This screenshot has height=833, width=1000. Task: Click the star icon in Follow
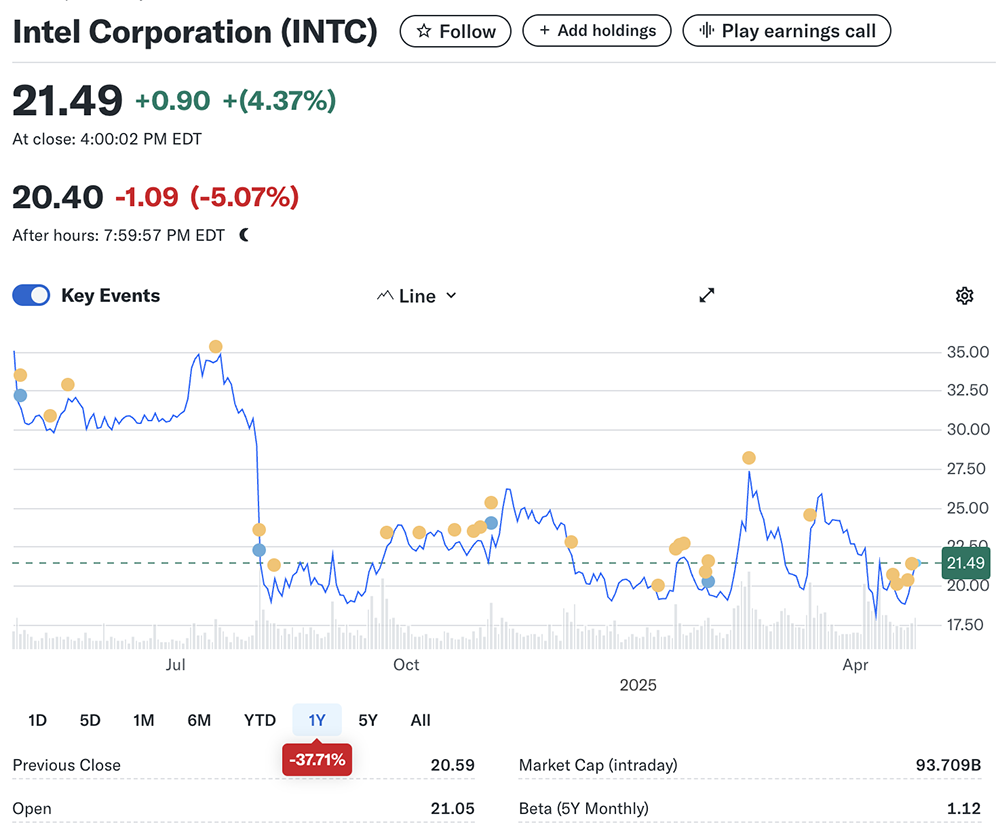pos(424,31)
